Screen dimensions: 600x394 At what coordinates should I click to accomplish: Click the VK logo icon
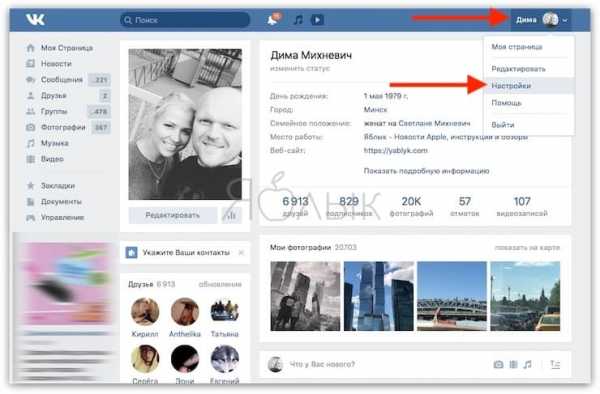pyautogui.click(x=36, y=20)
